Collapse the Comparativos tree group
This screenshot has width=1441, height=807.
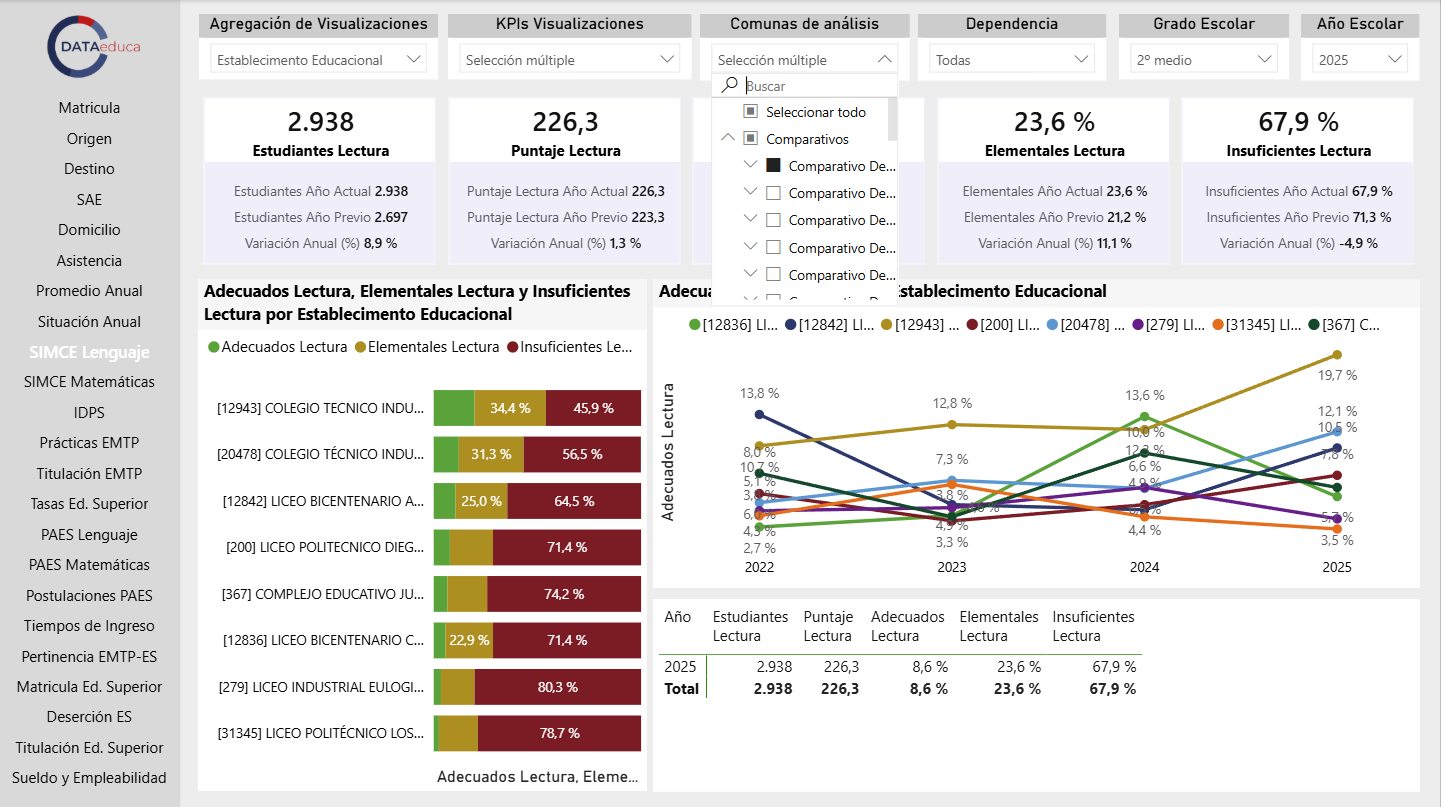point(727,139)
